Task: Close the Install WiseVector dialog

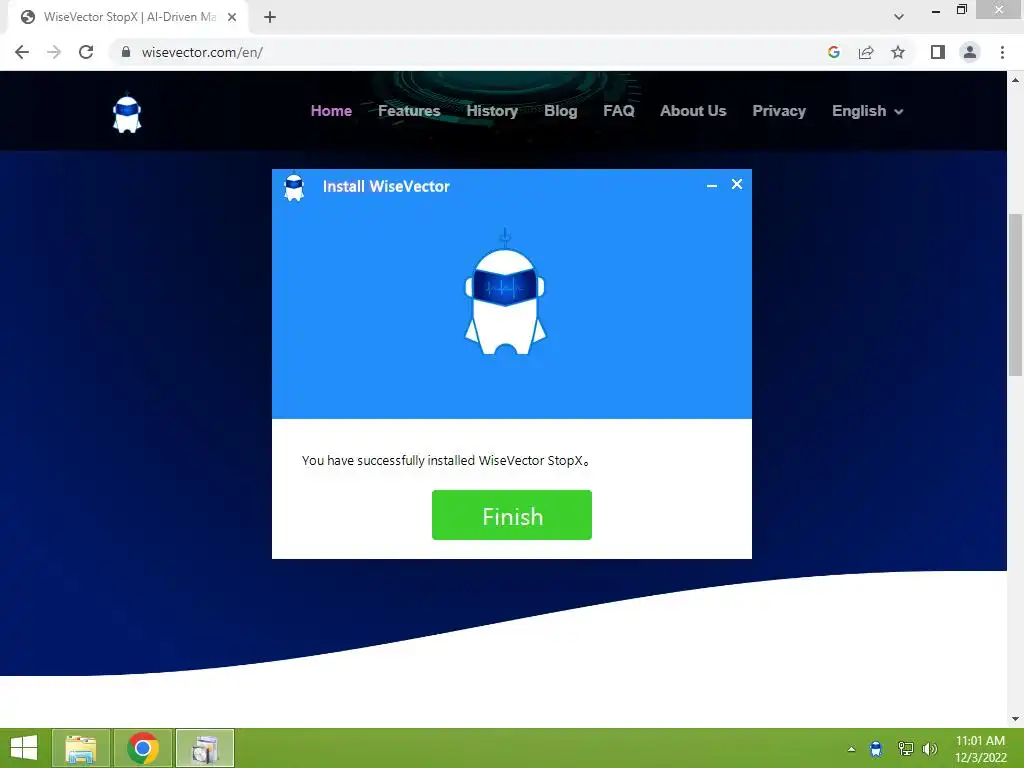Action: [x=737, y=184]
